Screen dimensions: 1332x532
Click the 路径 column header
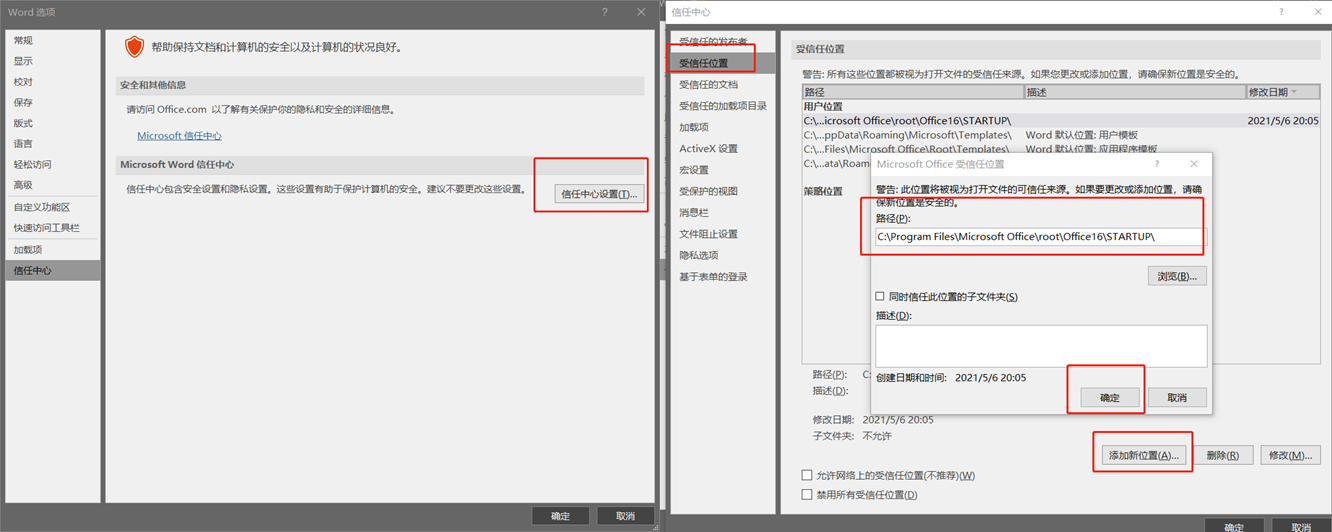click(x=913, y=92)
